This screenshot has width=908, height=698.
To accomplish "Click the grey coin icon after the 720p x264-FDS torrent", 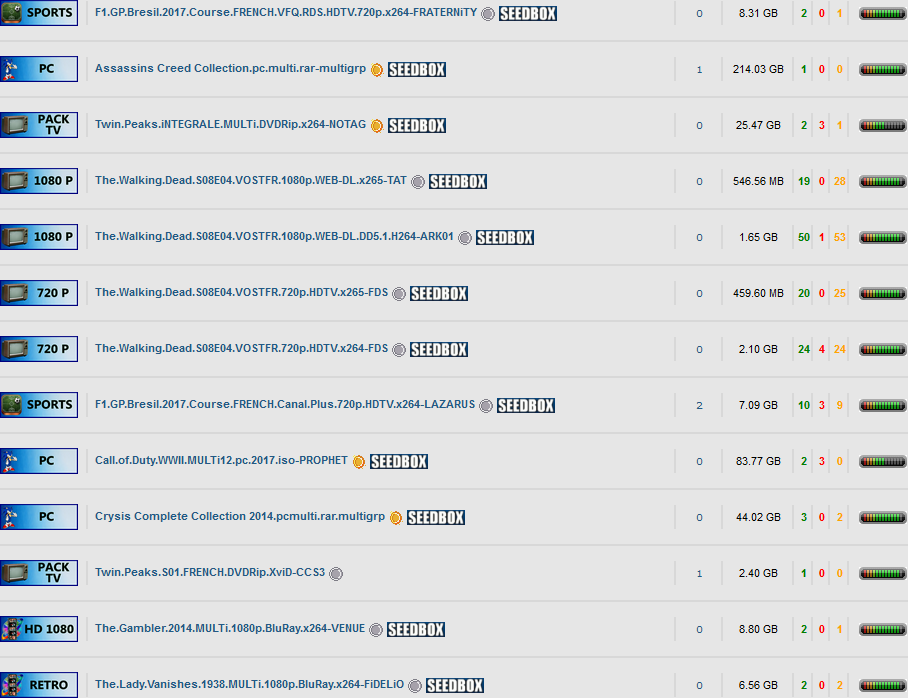I will click(399, 350).
